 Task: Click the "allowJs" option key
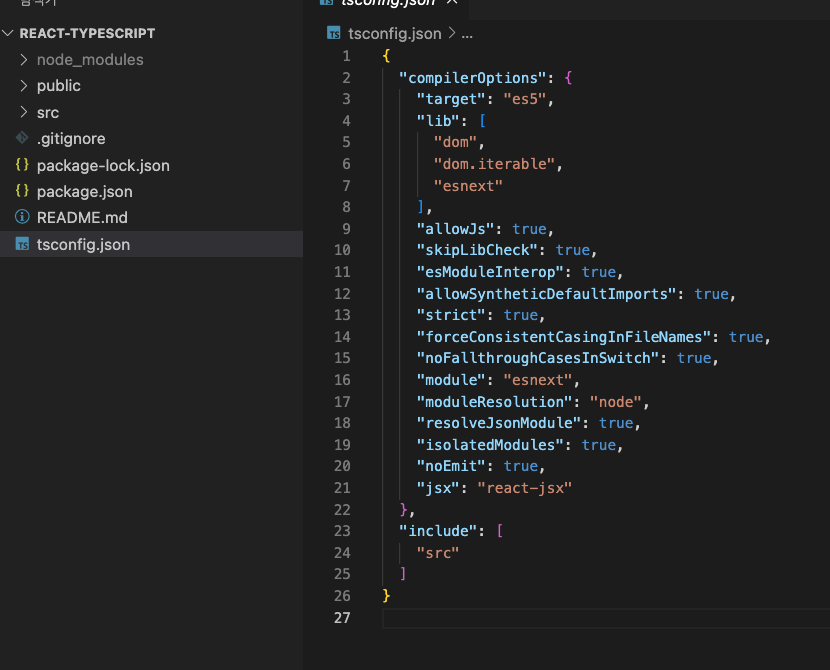coord(455,229)
